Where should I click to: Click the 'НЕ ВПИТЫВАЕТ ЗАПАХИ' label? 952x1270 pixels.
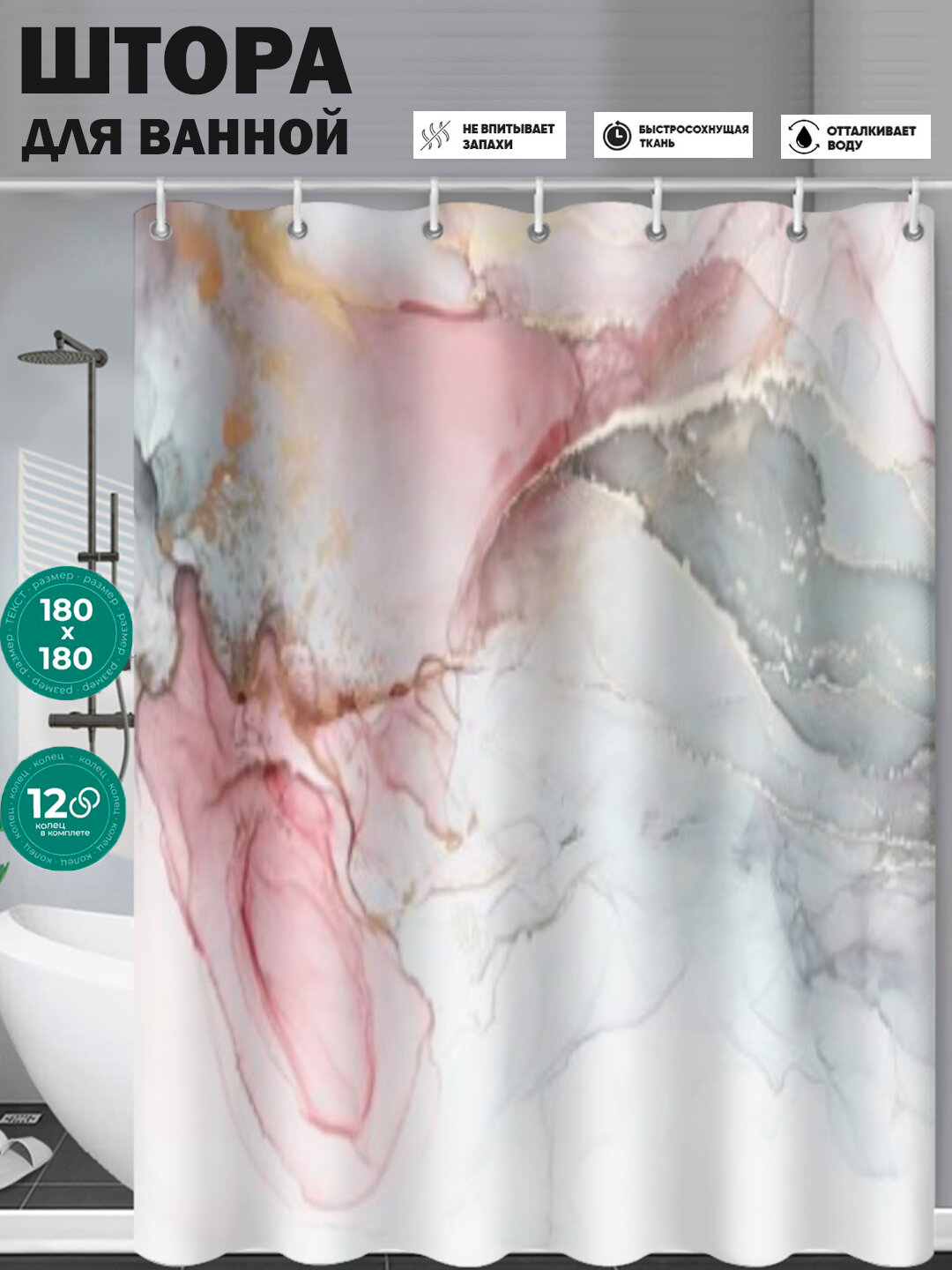[509, 136]
